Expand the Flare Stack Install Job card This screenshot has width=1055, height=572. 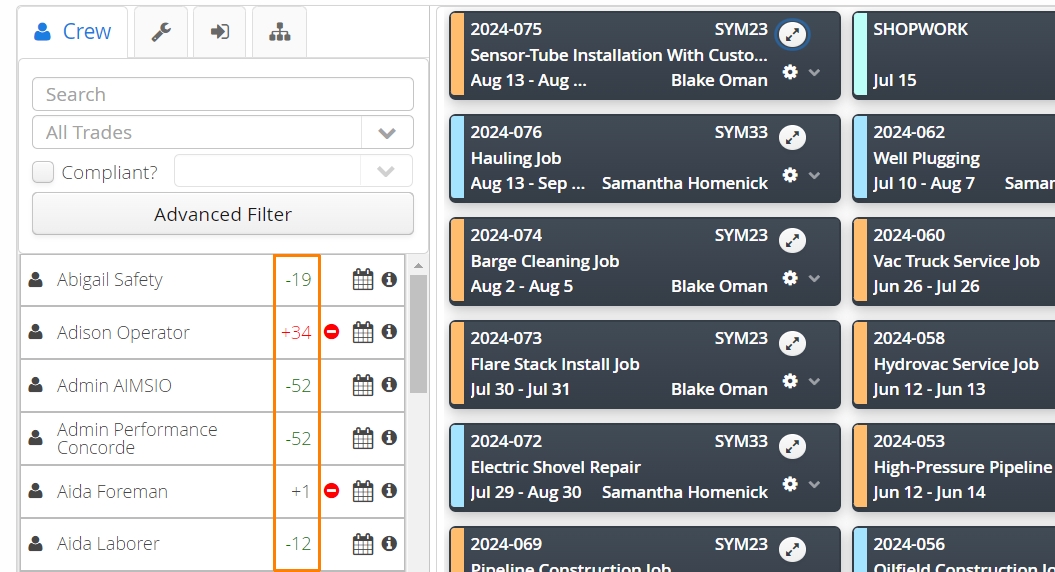[793, 343]
